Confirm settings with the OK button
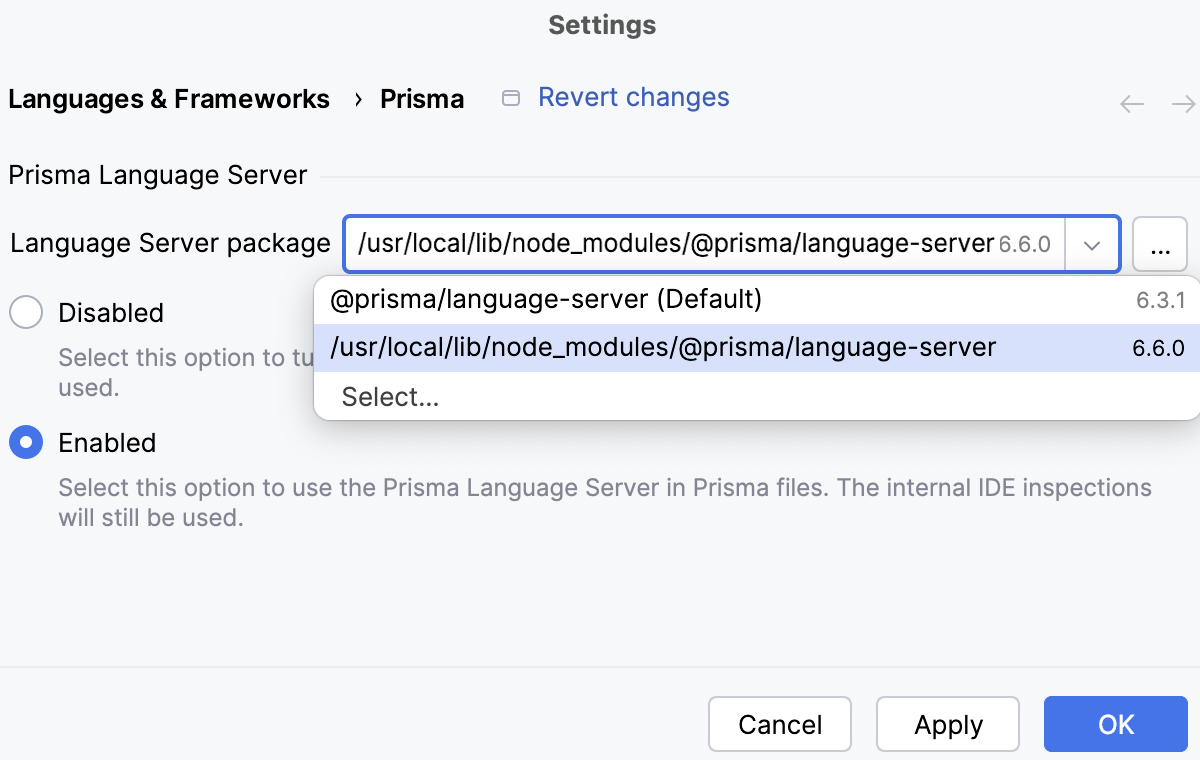Viewport: 1200px width, 760px height. (1115, 724)
